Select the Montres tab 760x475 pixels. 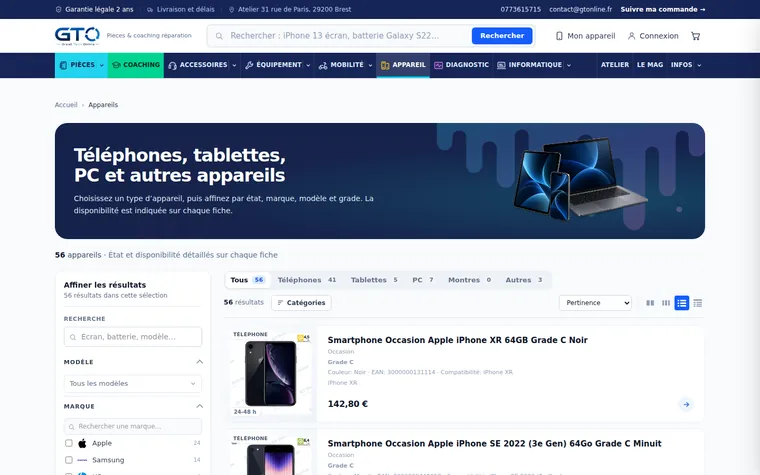point(470,280)
